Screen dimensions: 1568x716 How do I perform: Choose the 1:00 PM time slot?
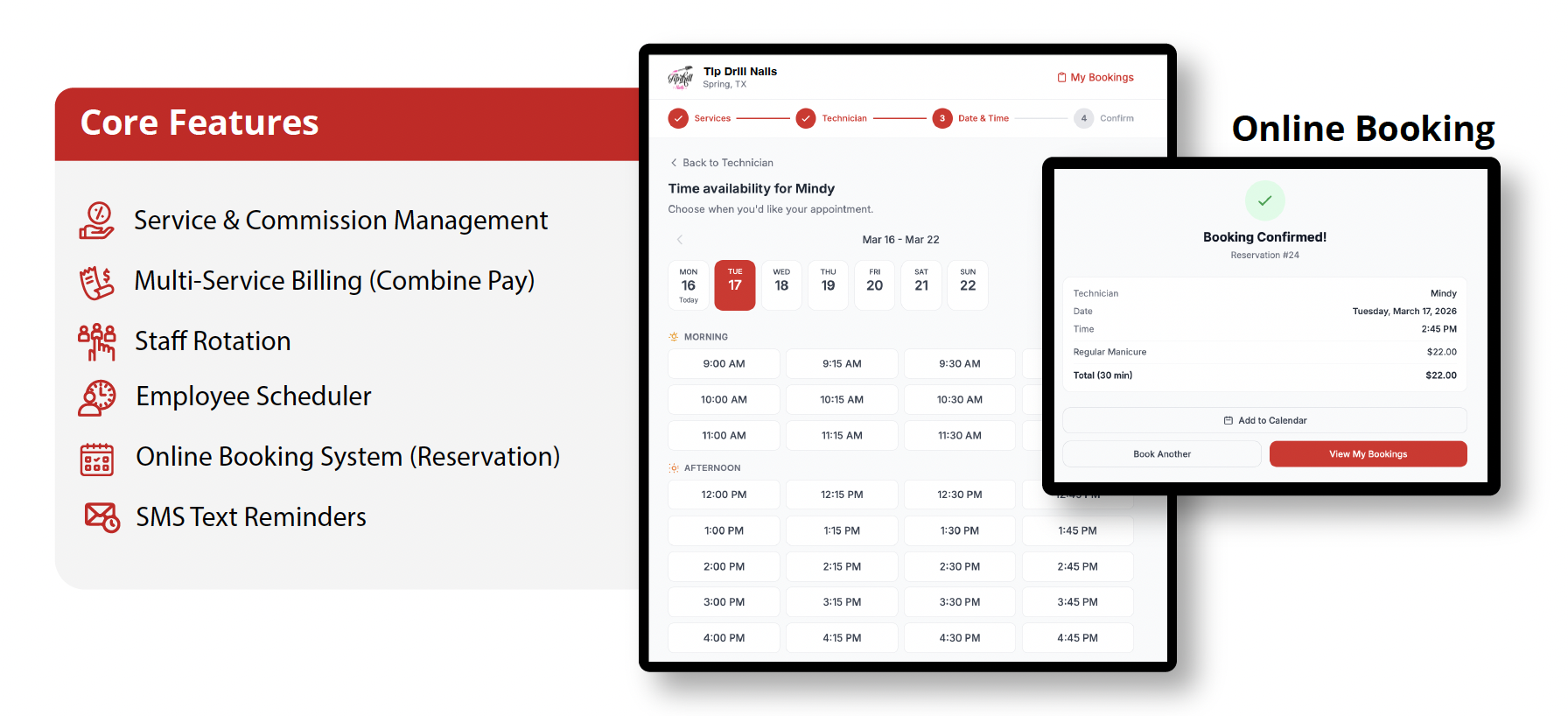point(724,530)
